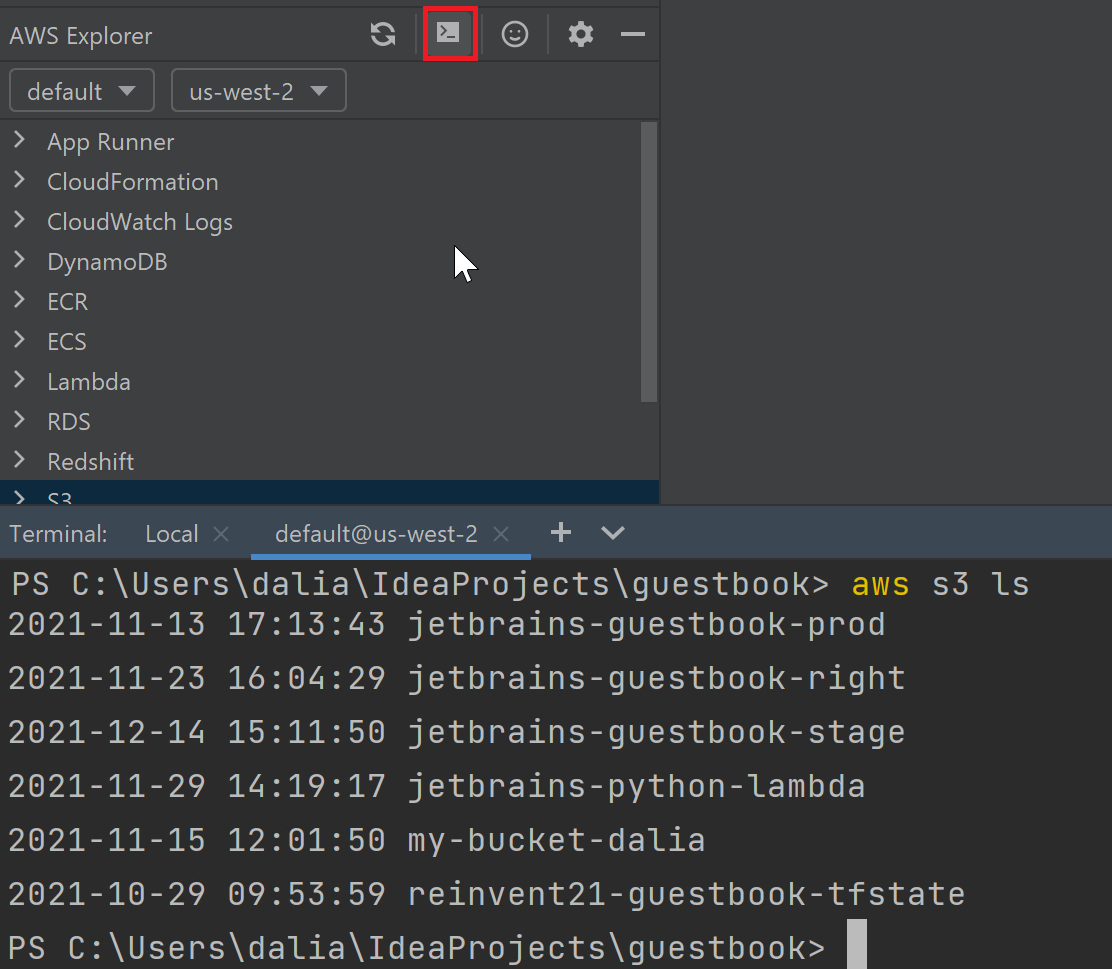
Task: Expand the App Runner node
Action: tap(19, 141)
